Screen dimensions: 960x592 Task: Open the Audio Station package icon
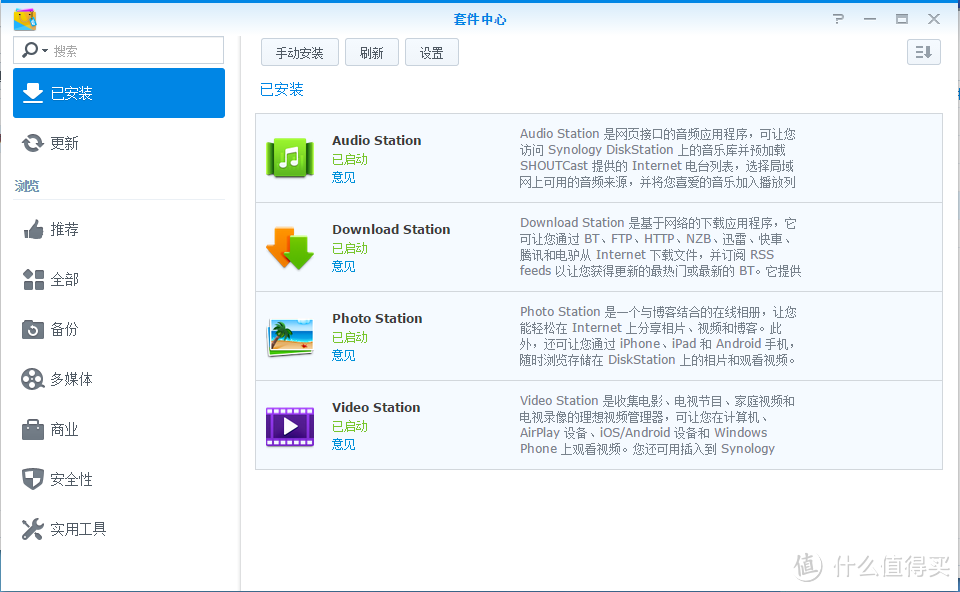click(x=290, y=158)
